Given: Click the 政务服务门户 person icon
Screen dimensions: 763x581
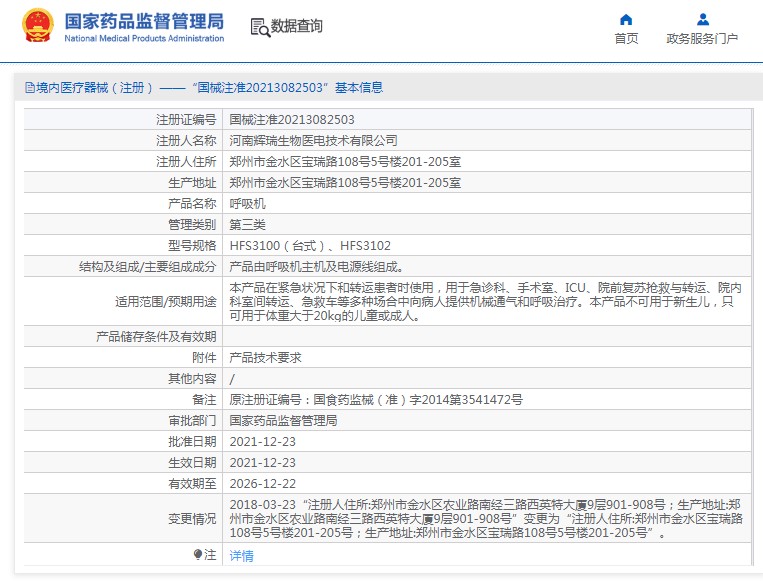Looking at the screenshot, I should click(x=702, y=19).
